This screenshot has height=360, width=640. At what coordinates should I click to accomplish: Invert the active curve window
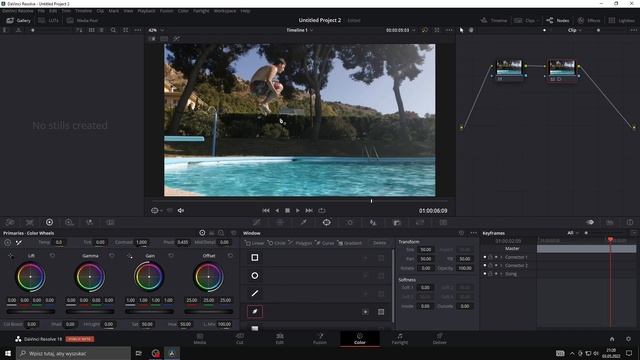[x=365, y=312]
